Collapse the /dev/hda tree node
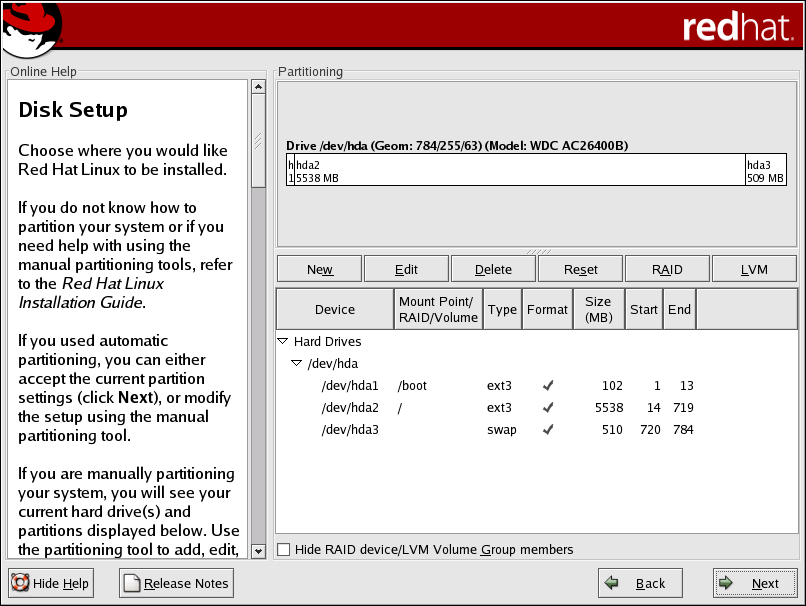The width and height of the screenshot is (806, 606). click(x=297, y=364)
